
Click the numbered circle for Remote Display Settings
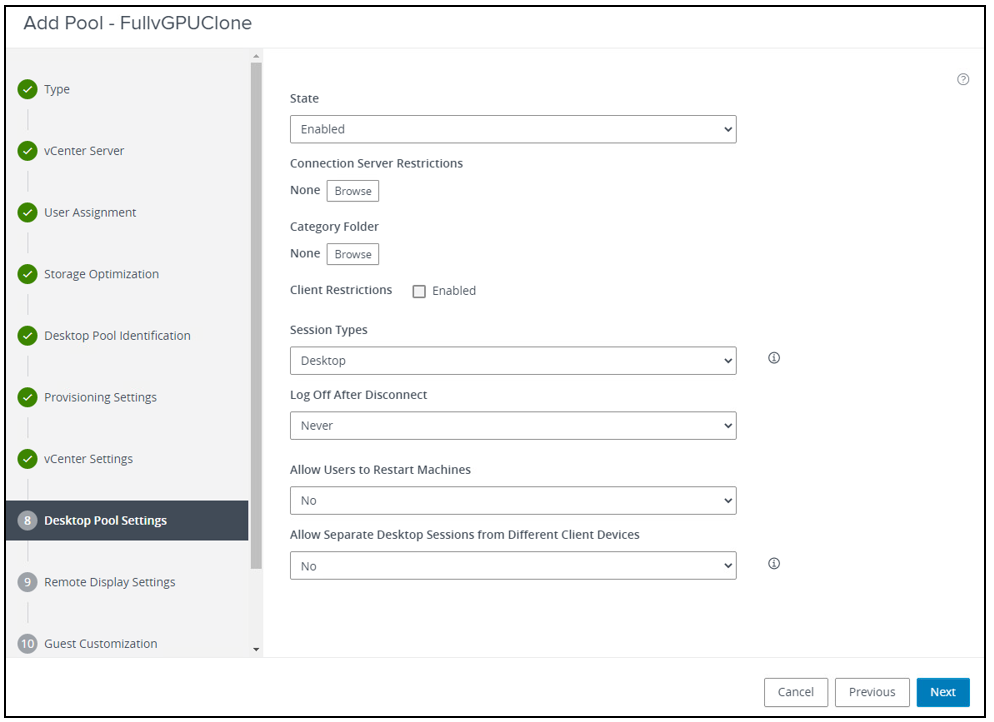click(27, 582)
